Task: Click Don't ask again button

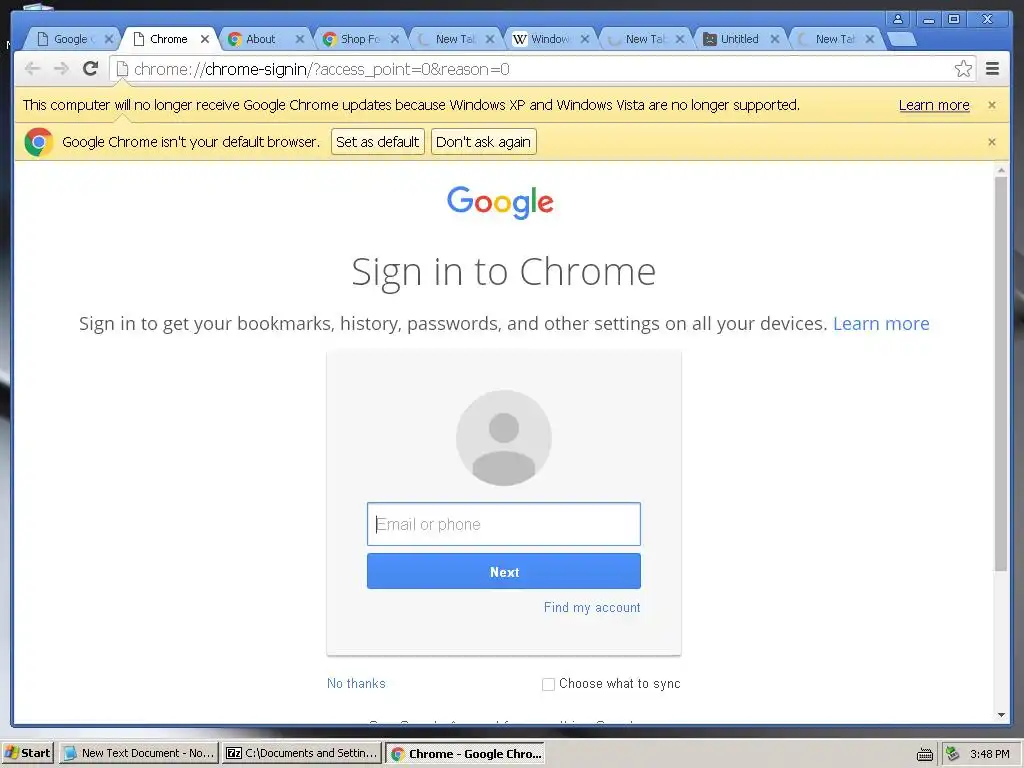Action: [x=483, y=142]
